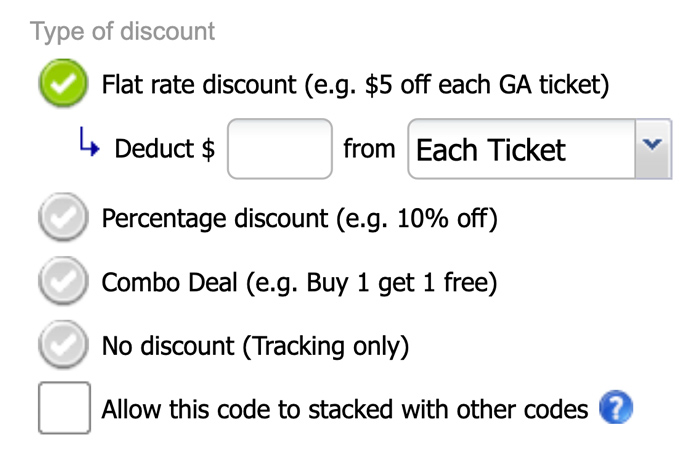
Task: Click the "Deduct $" label
Action: point(165,150)
